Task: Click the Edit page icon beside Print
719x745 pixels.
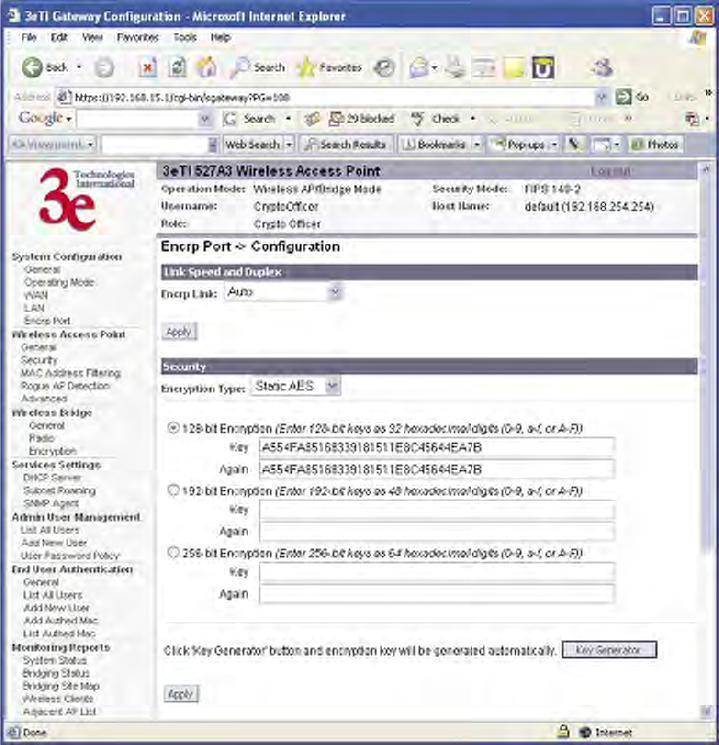Action: coord(484,67)
